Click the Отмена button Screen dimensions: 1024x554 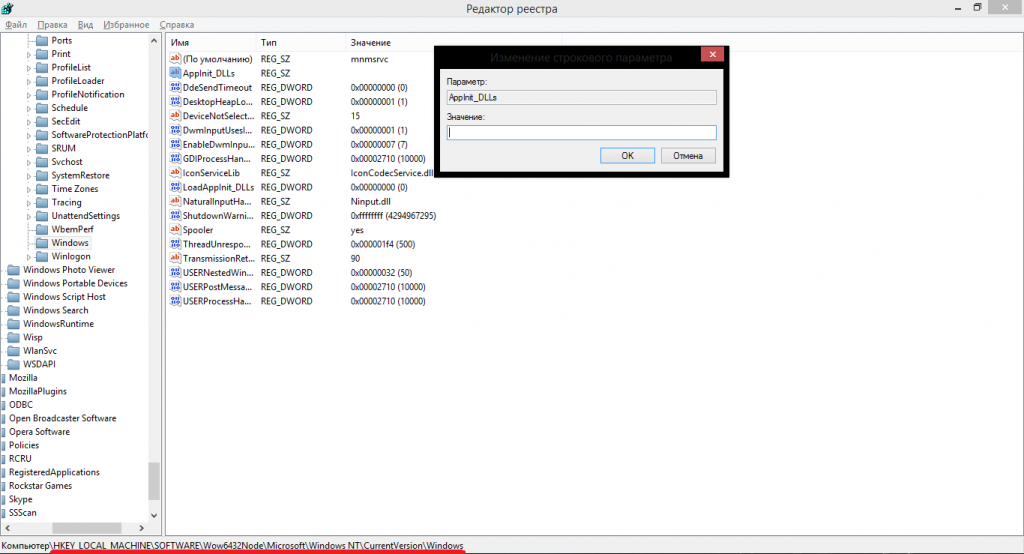[x=687, y=156]
